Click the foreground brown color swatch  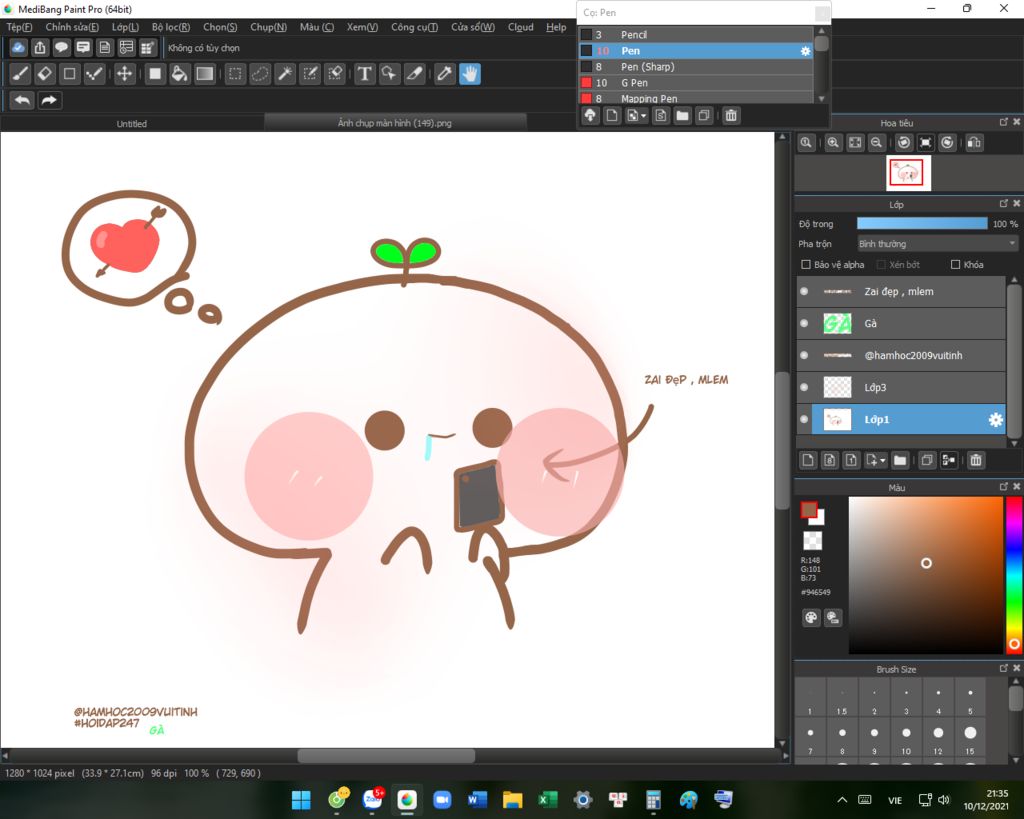coord(809,510)
